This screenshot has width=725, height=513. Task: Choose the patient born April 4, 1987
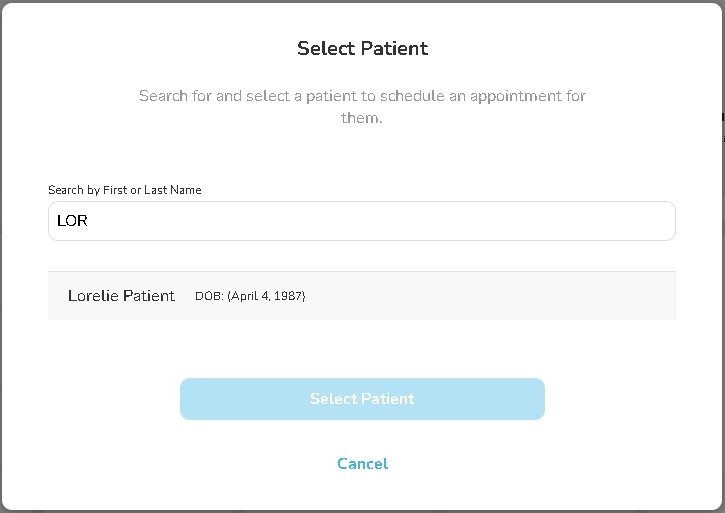click(361, 296)
